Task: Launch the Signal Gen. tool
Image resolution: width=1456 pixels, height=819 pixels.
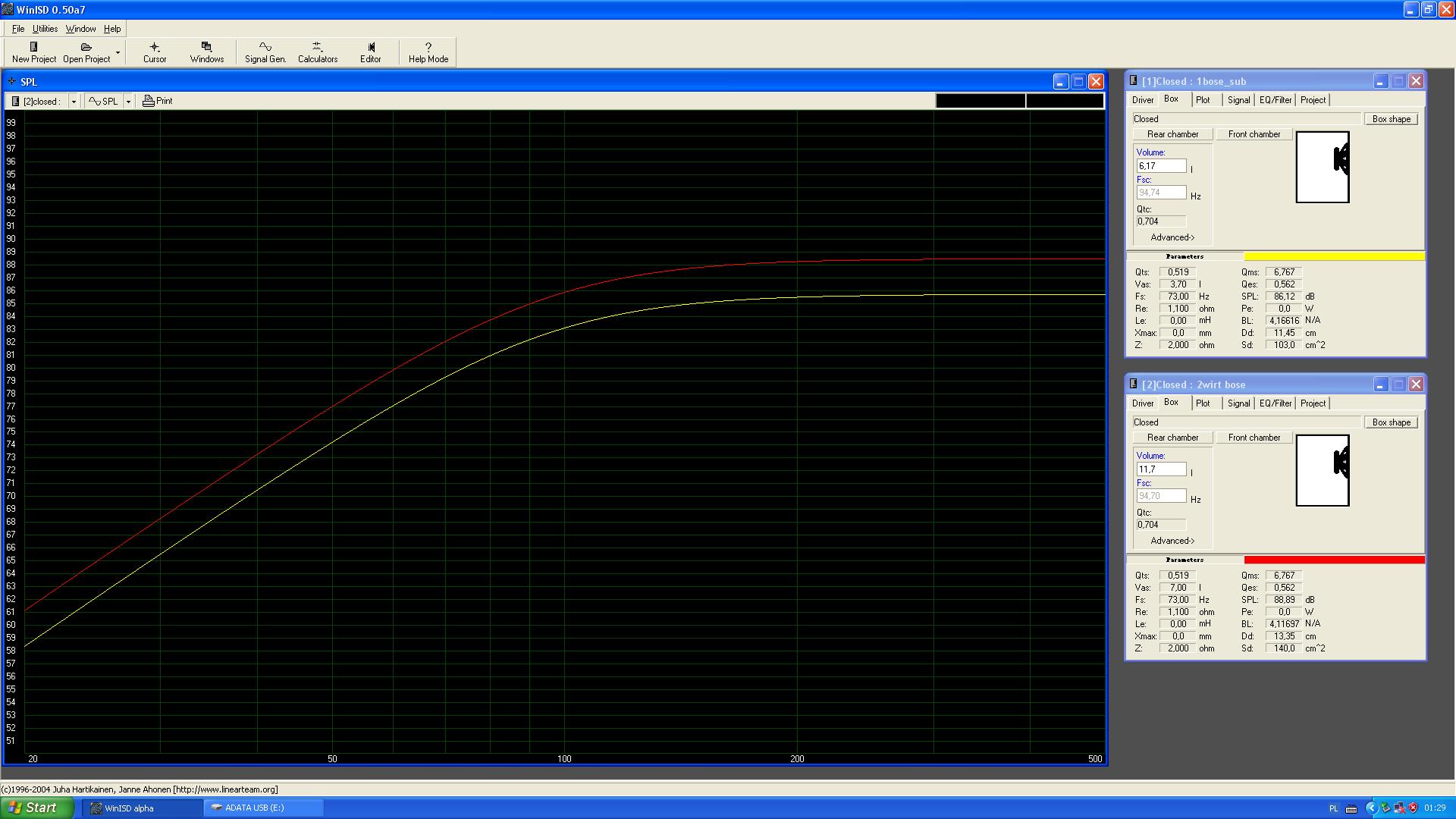Action: [x=265, y=48]
